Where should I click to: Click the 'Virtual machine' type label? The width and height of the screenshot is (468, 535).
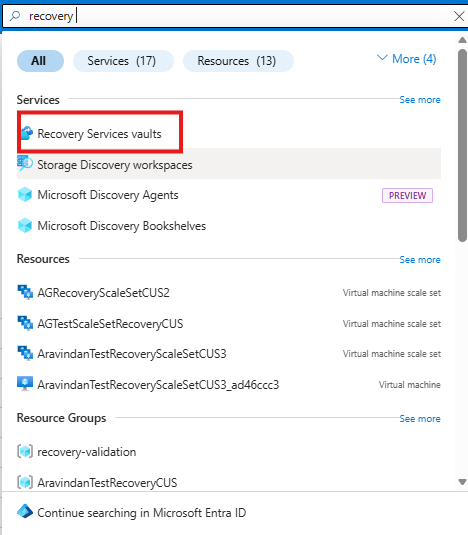click(x=410, y=385)
